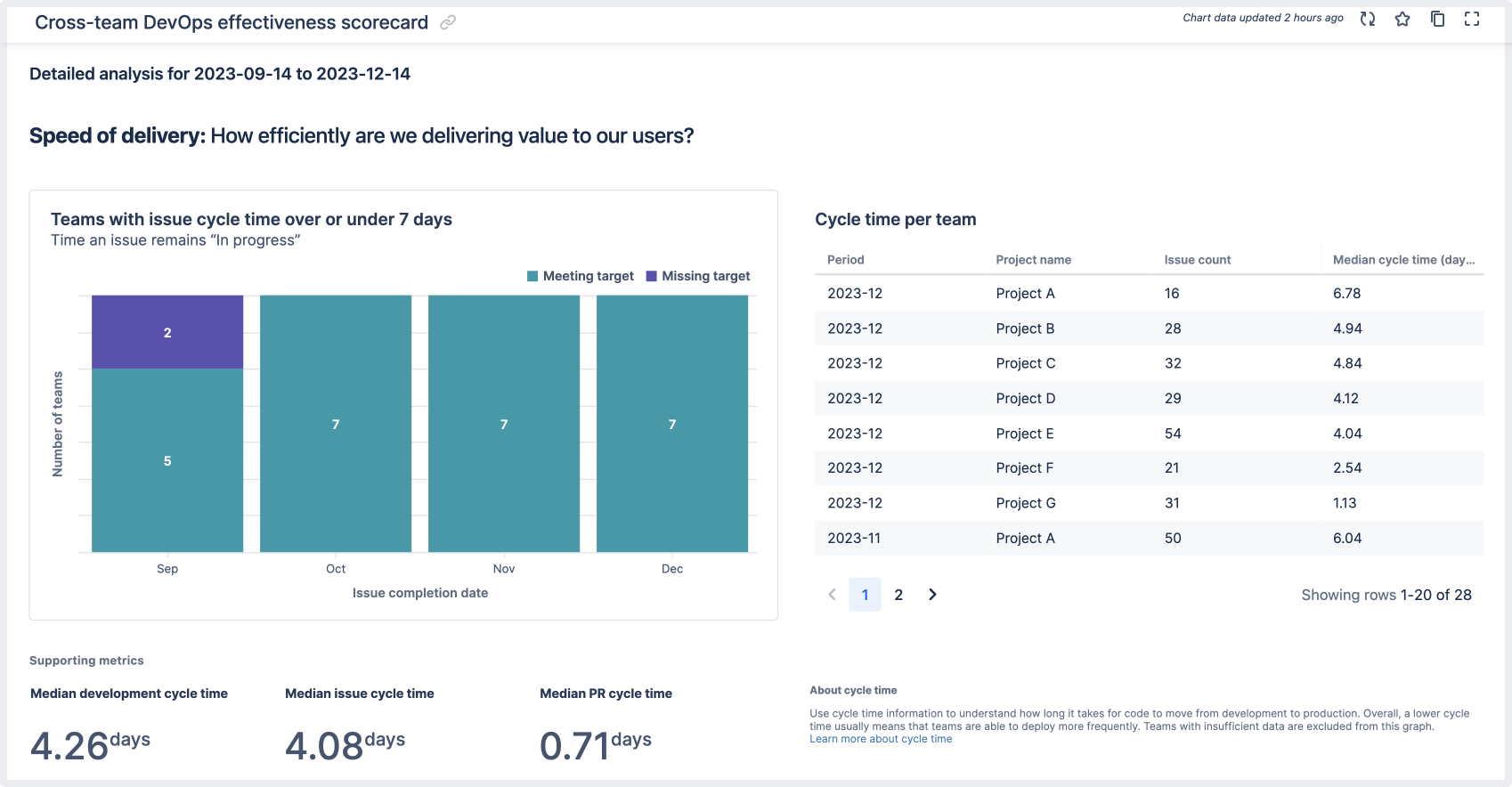Image resolution: width=1512 pixels, height=787 pixels.
Task: Copy link icon next to scorecard title
Action: point(448,22)
